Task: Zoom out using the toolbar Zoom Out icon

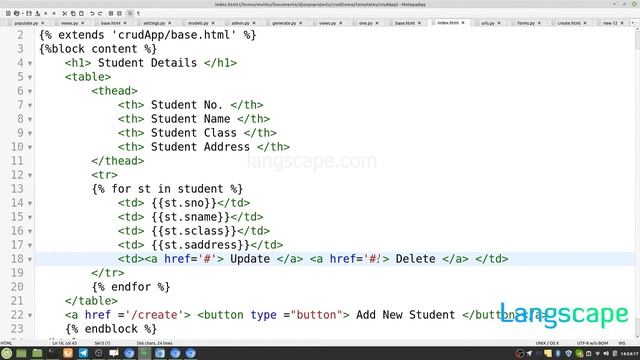Action: coord(119,13)
